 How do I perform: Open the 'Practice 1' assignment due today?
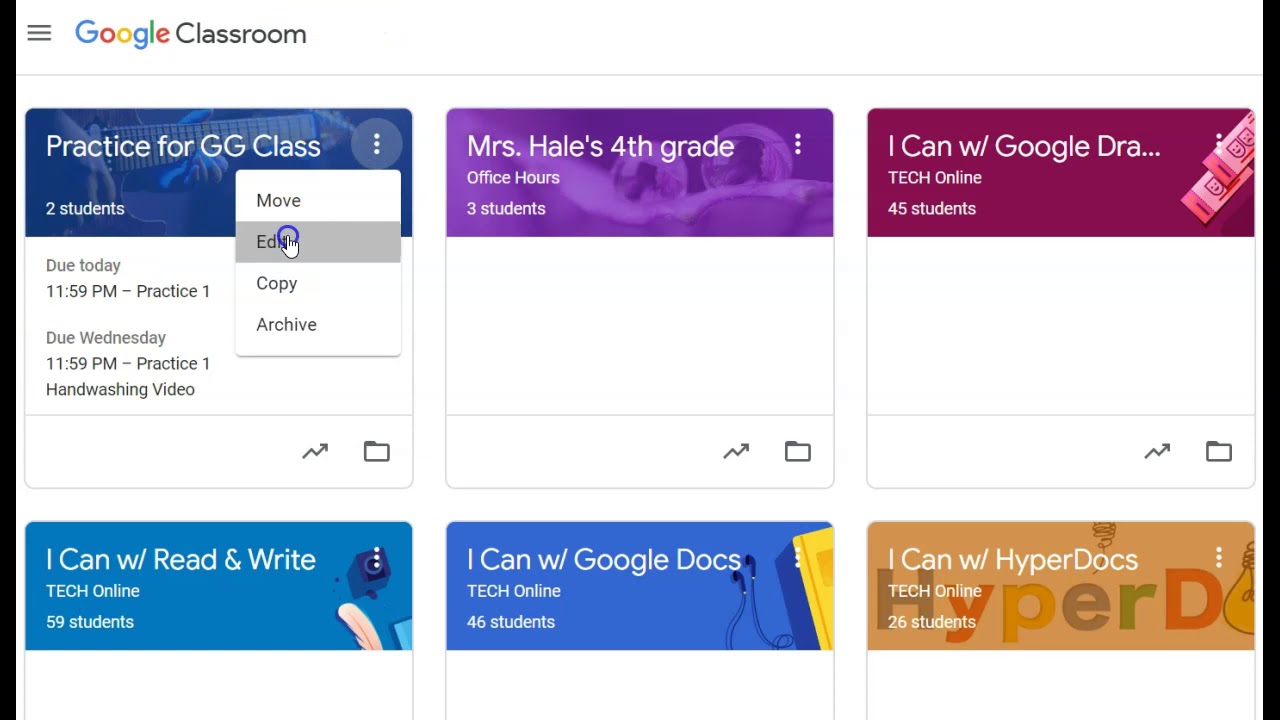click(128, 291)
